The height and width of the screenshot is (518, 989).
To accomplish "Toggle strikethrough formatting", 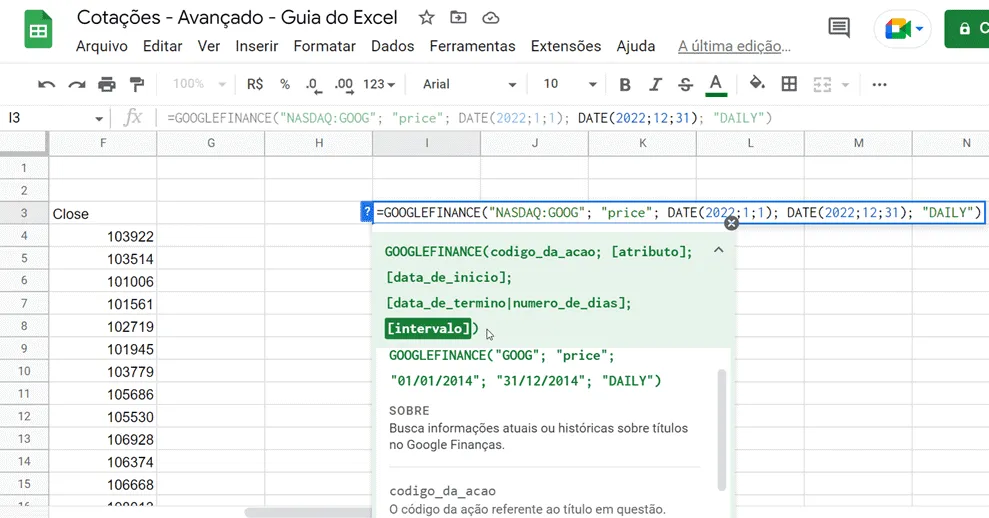I will click(x=686, y=85).
